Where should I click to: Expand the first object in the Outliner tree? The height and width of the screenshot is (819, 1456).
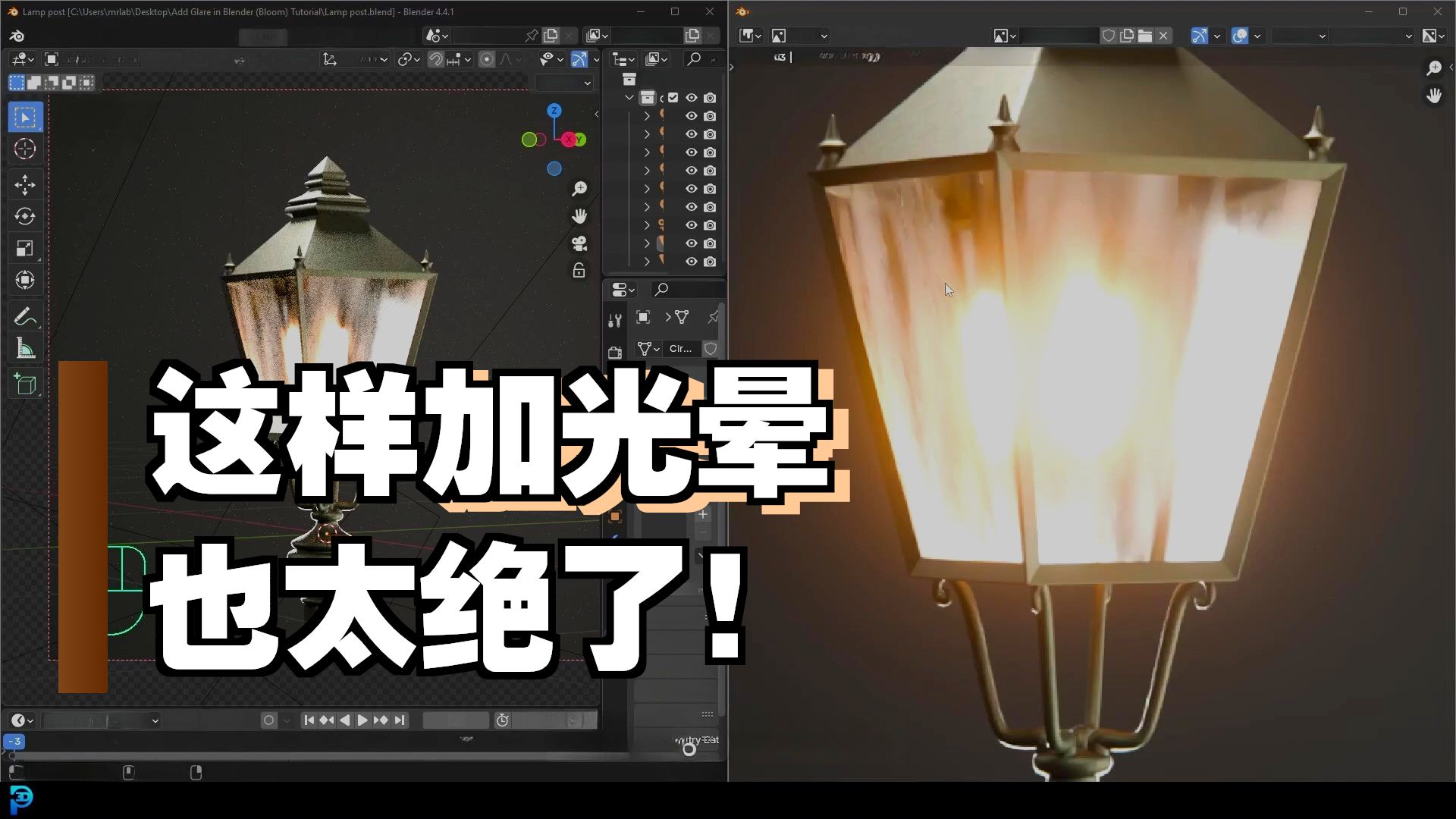pos(647,115)
